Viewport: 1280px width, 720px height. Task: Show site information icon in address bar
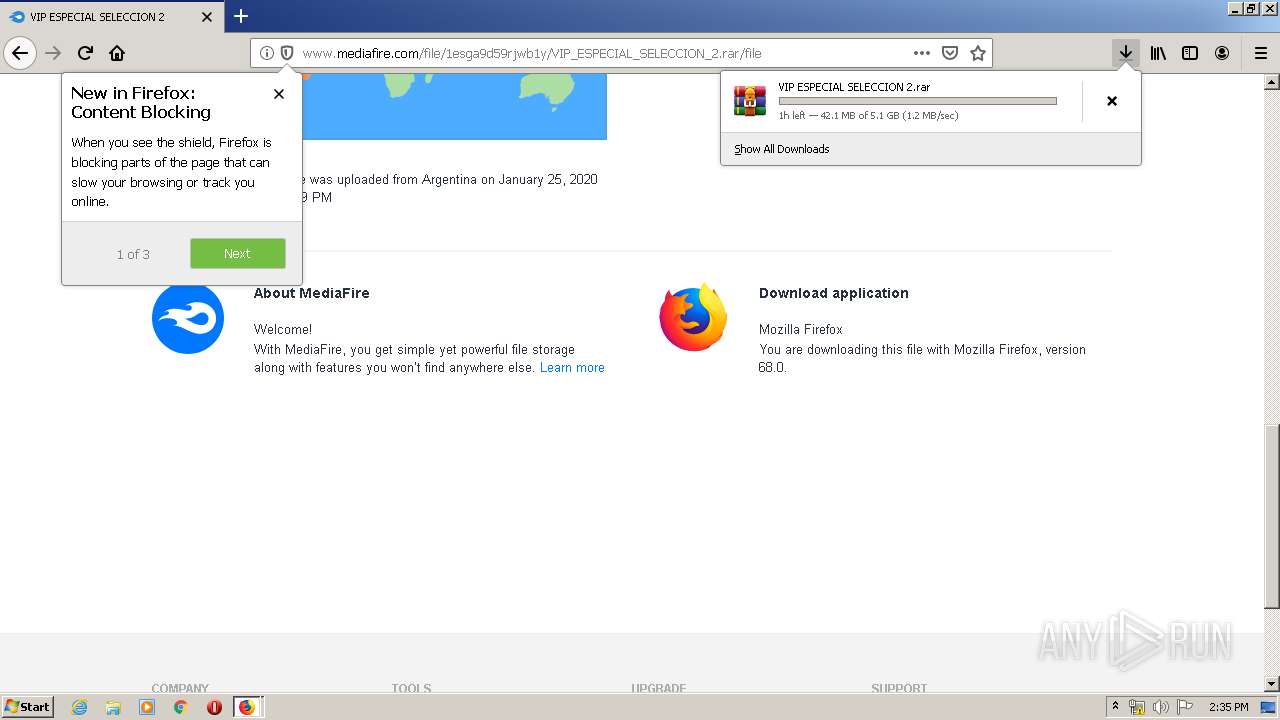(267, 53)
